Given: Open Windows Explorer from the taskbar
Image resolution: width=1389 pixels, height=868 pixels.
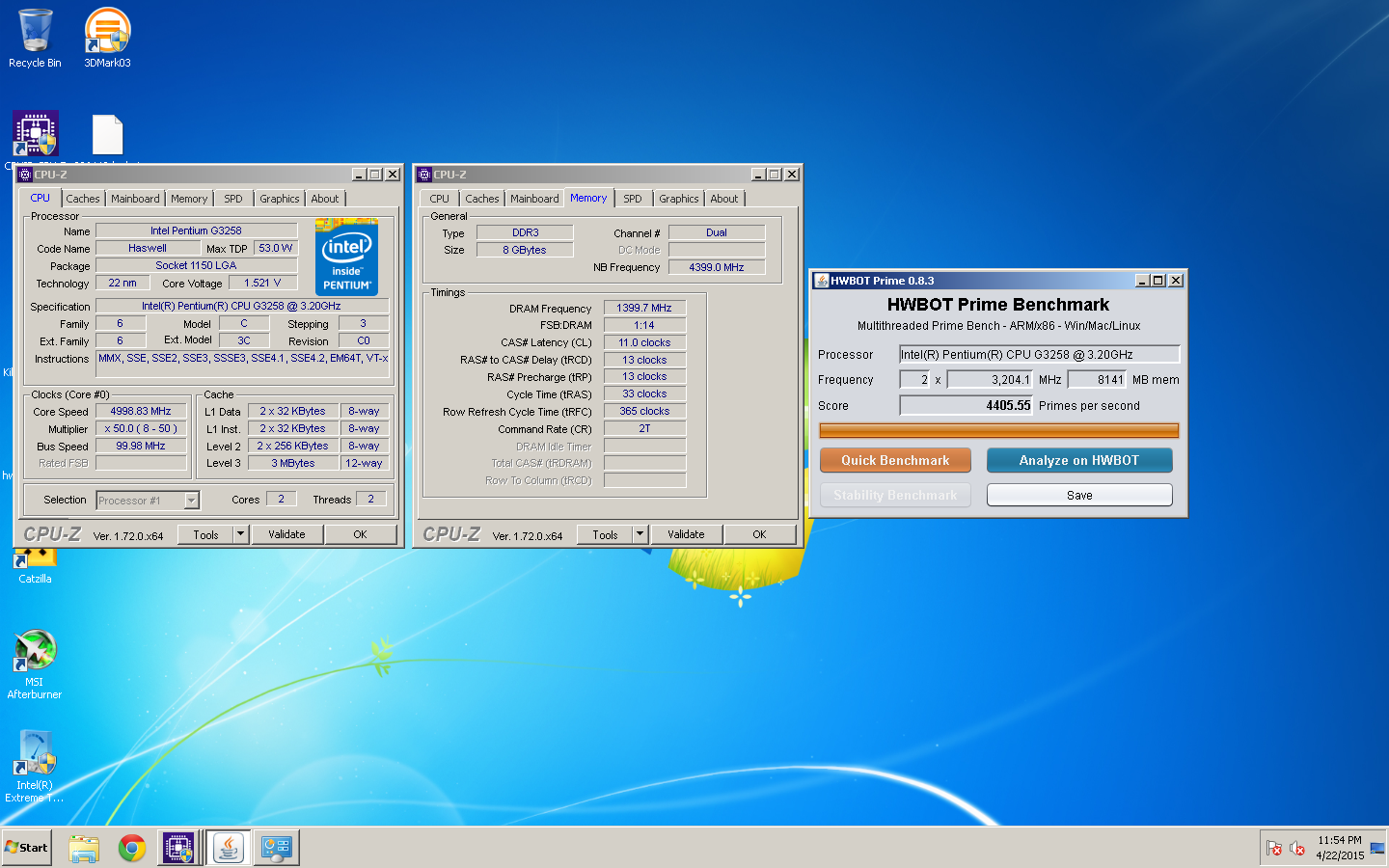Looking at the screenshot, I should [x=84, y=848].
